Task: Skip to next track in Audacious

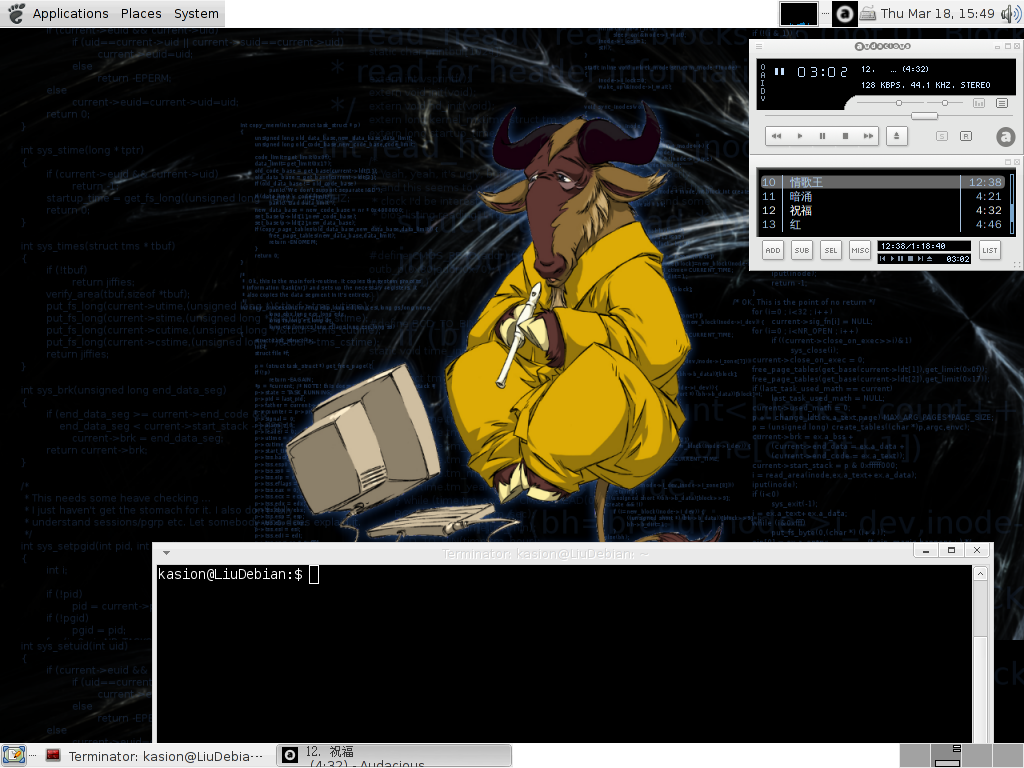Action: [x=868, y=136]
